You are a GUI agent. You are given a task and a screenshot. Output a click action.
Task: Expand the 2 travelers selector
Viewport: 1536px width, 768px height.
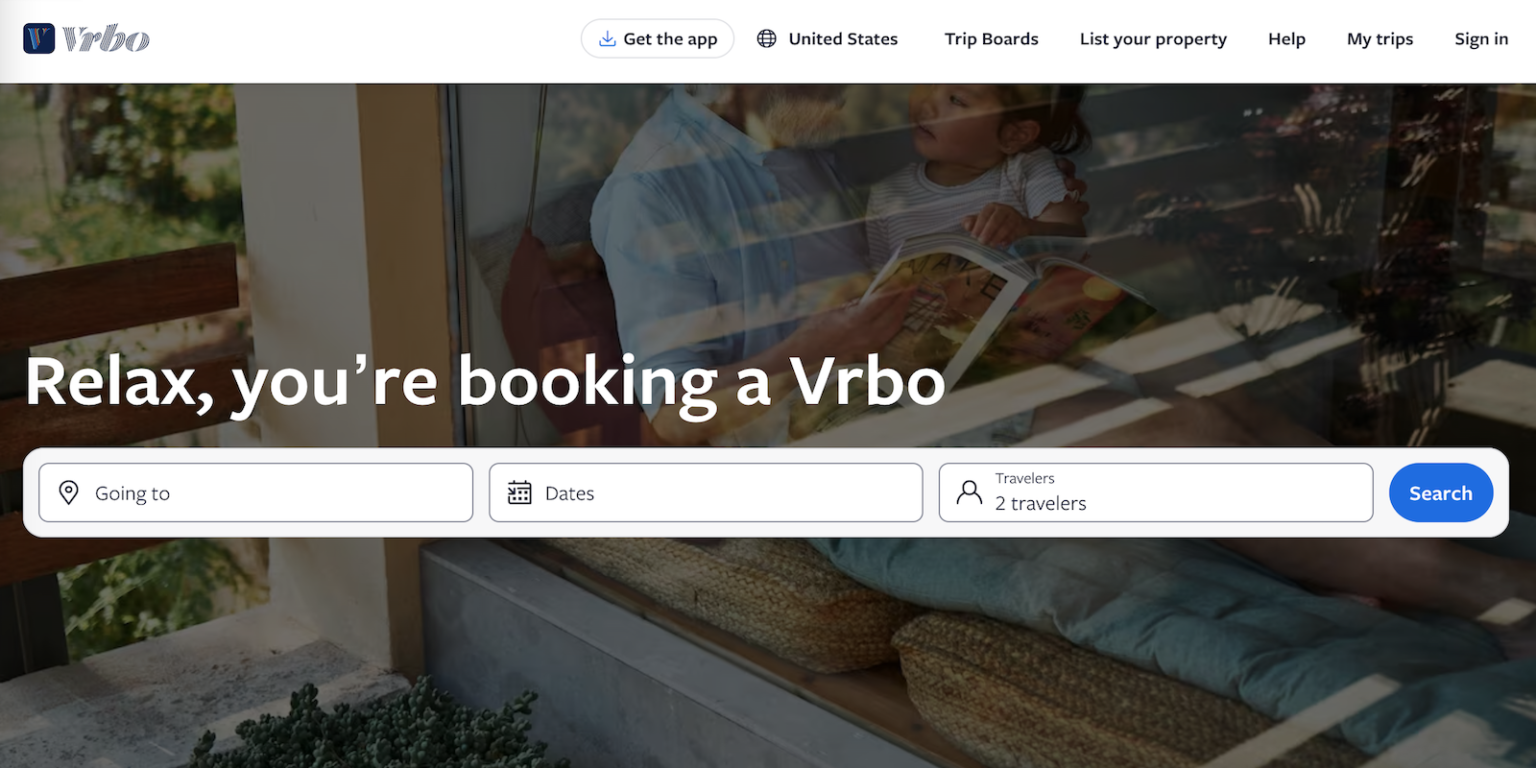pos(1156,492)
